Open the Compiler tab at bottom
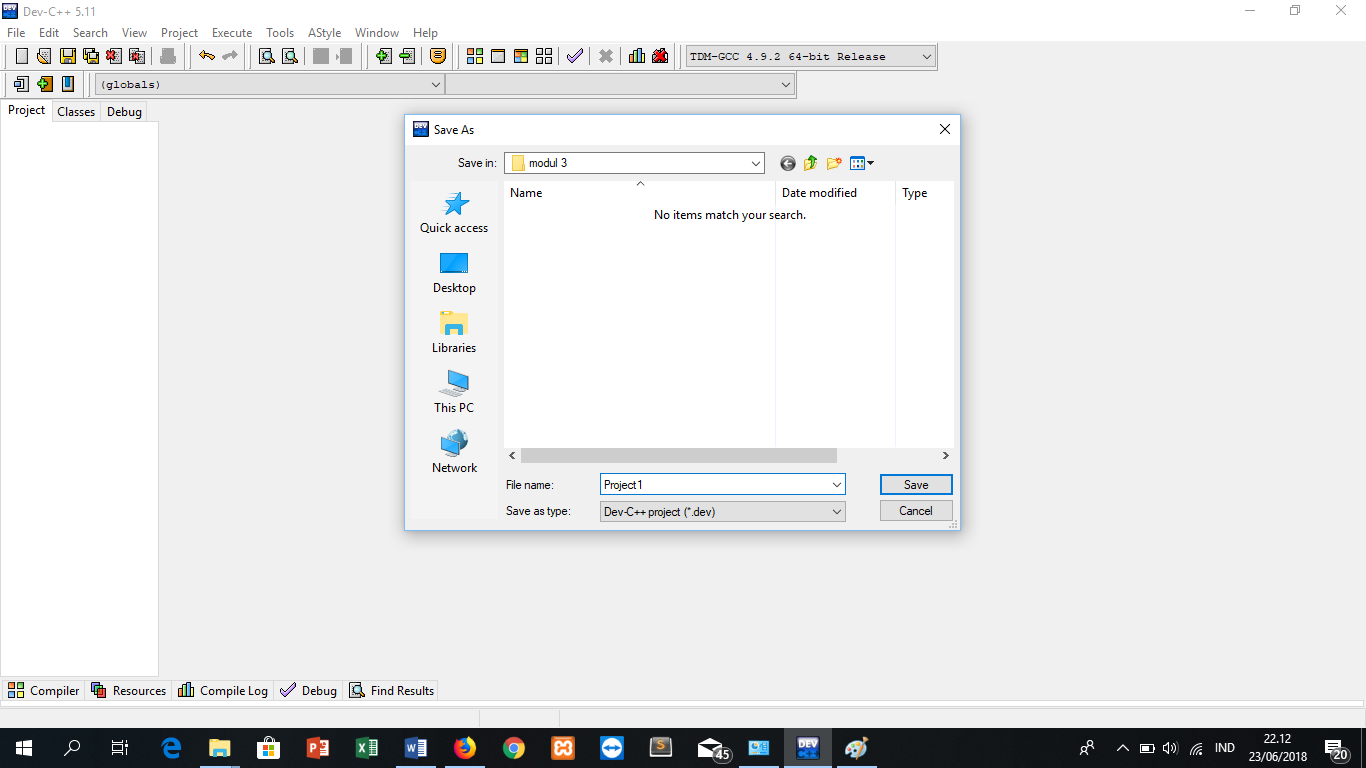This screenshot has width=1366, height=768. [x=44, y=690]
